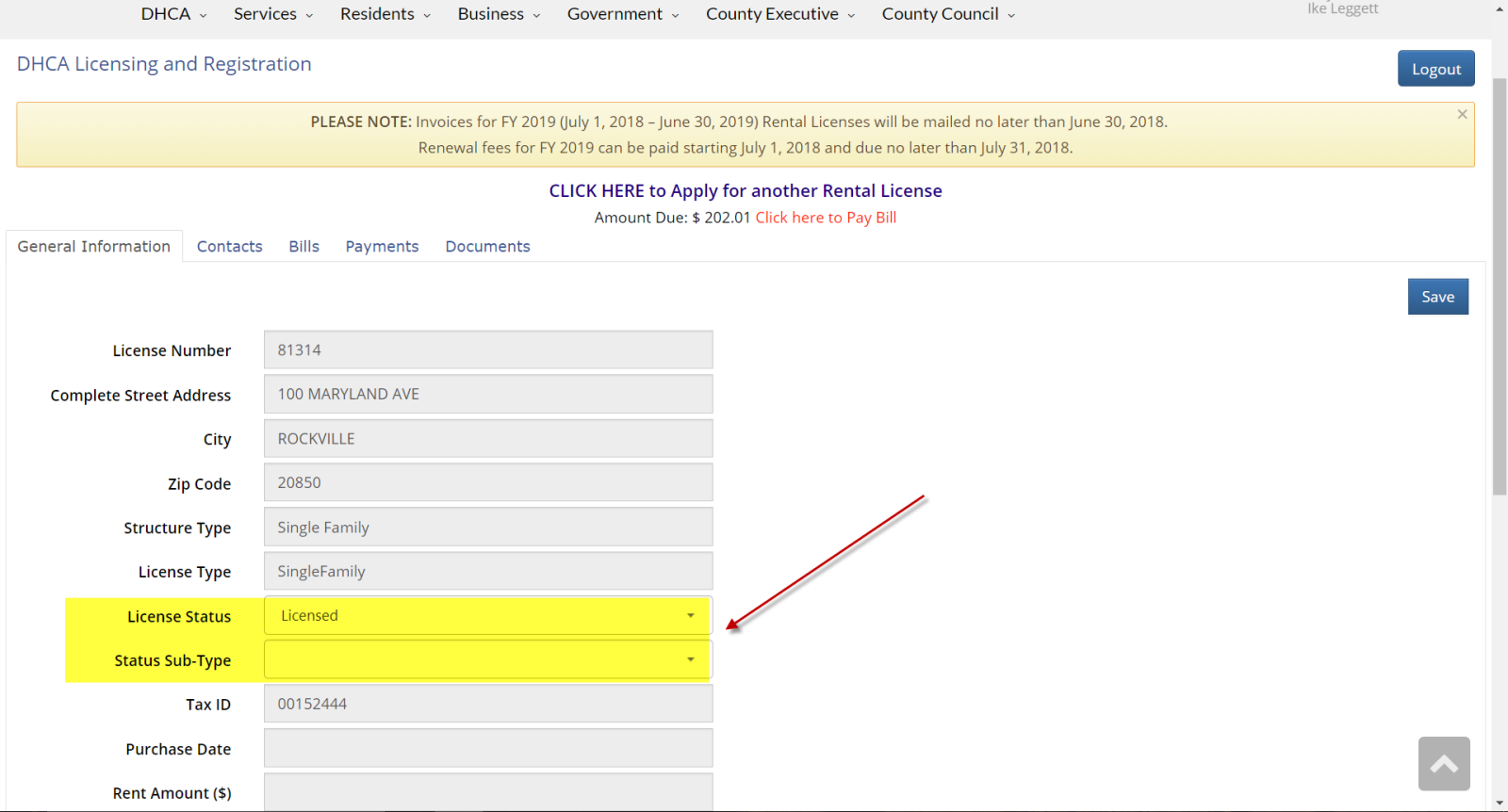Expand the County Council menu

point(947,14)
